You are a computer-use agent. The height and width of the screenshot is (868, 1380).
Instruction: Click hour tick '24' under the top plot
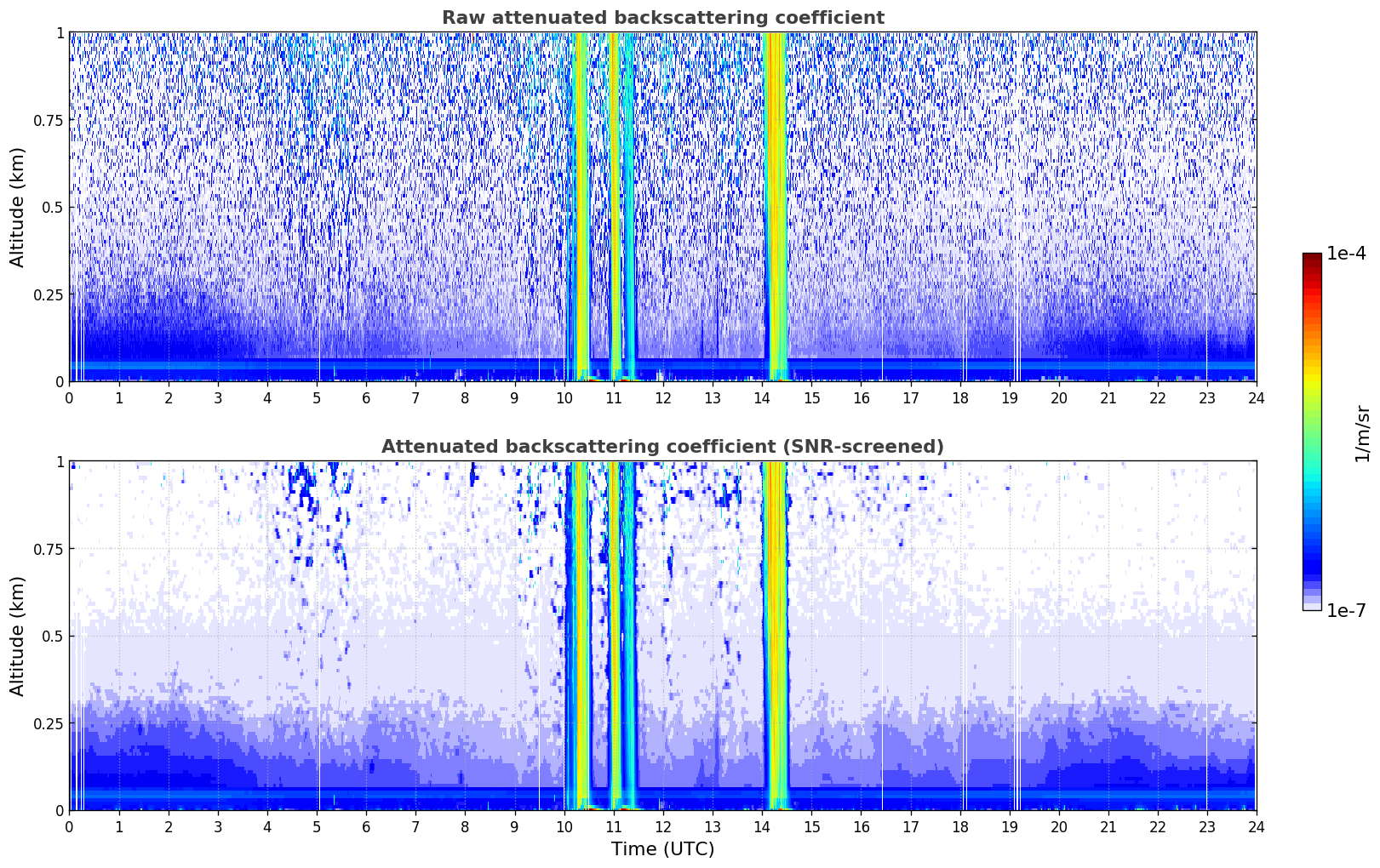(x=1256, y=397)
